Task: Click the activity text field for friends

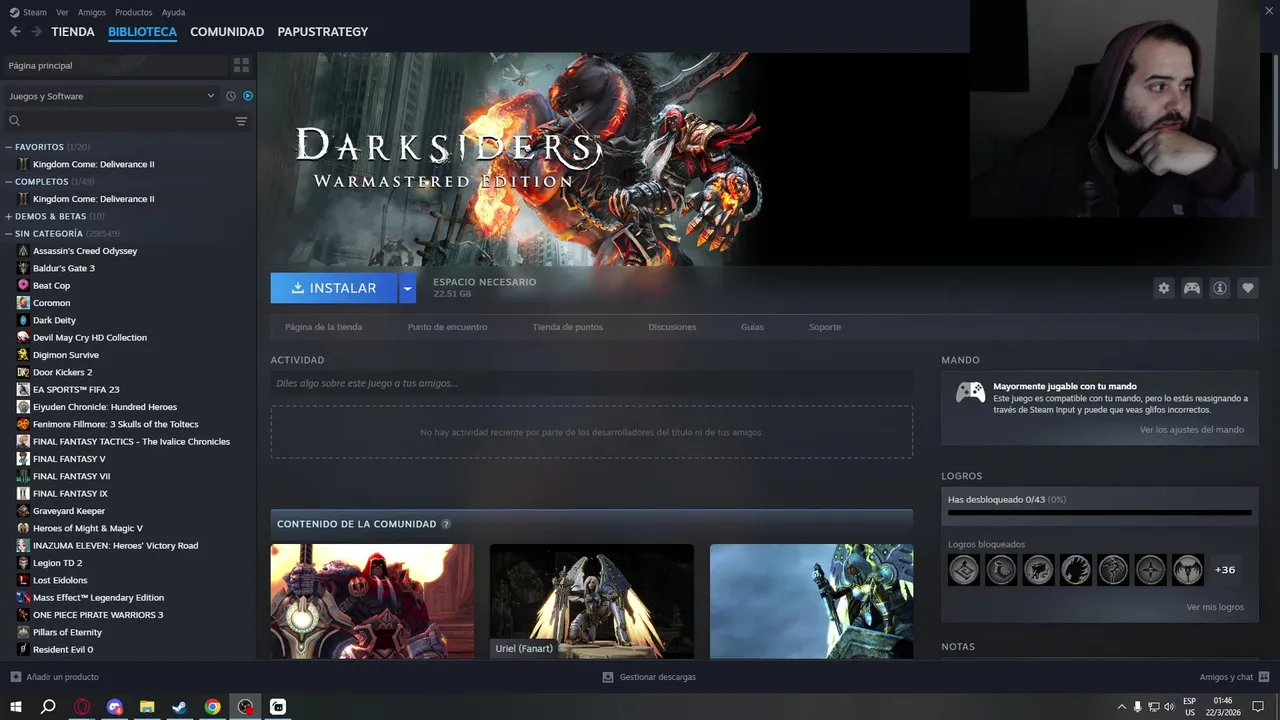Action: [x=592, y=383]
